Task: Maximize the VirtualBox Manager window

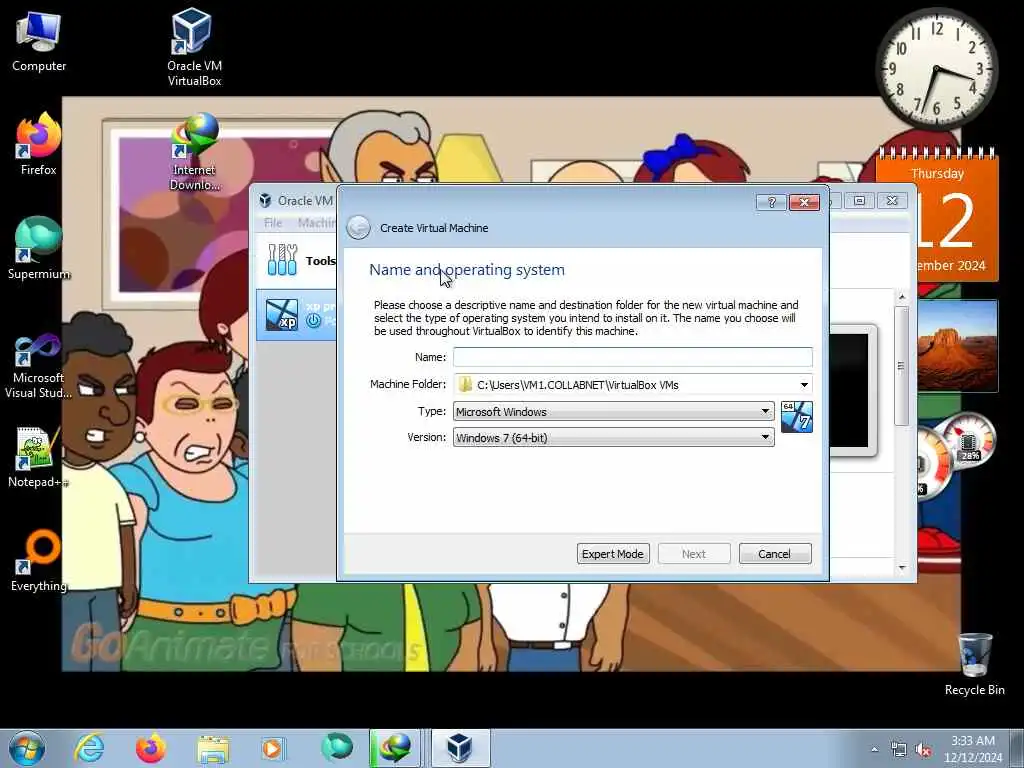Action: click(x=859, y=200)
